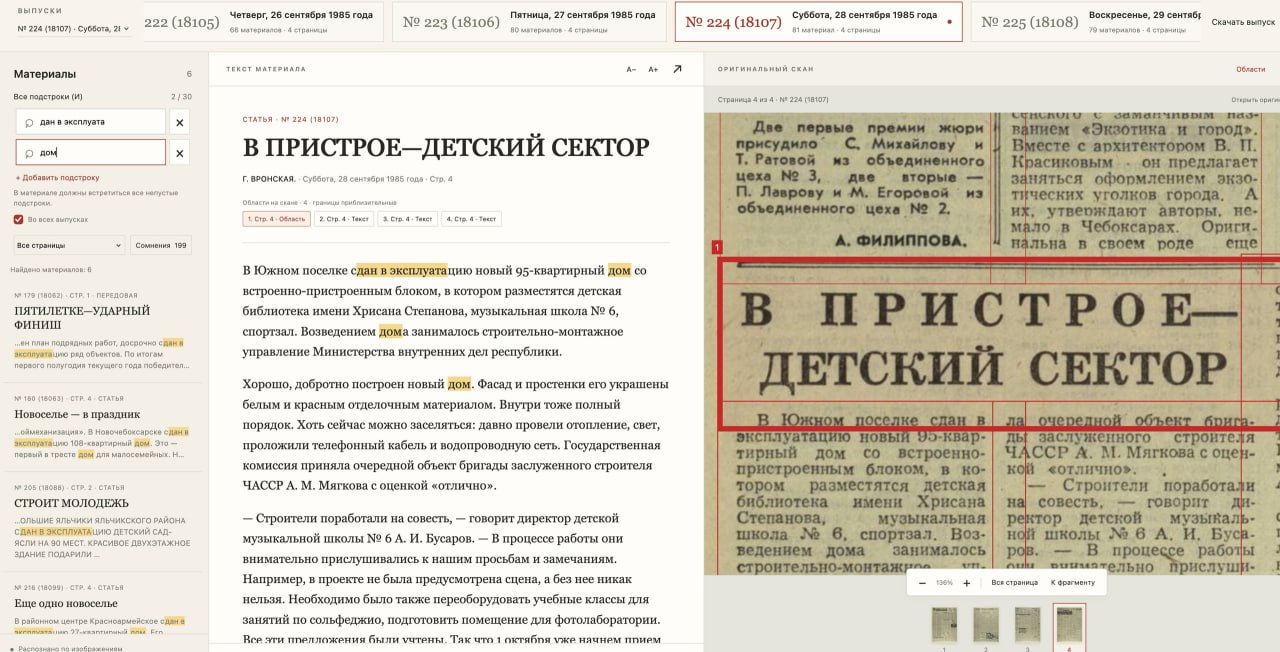Select issue № 222 (18105) Thursday tab

[x=262, y=21]
